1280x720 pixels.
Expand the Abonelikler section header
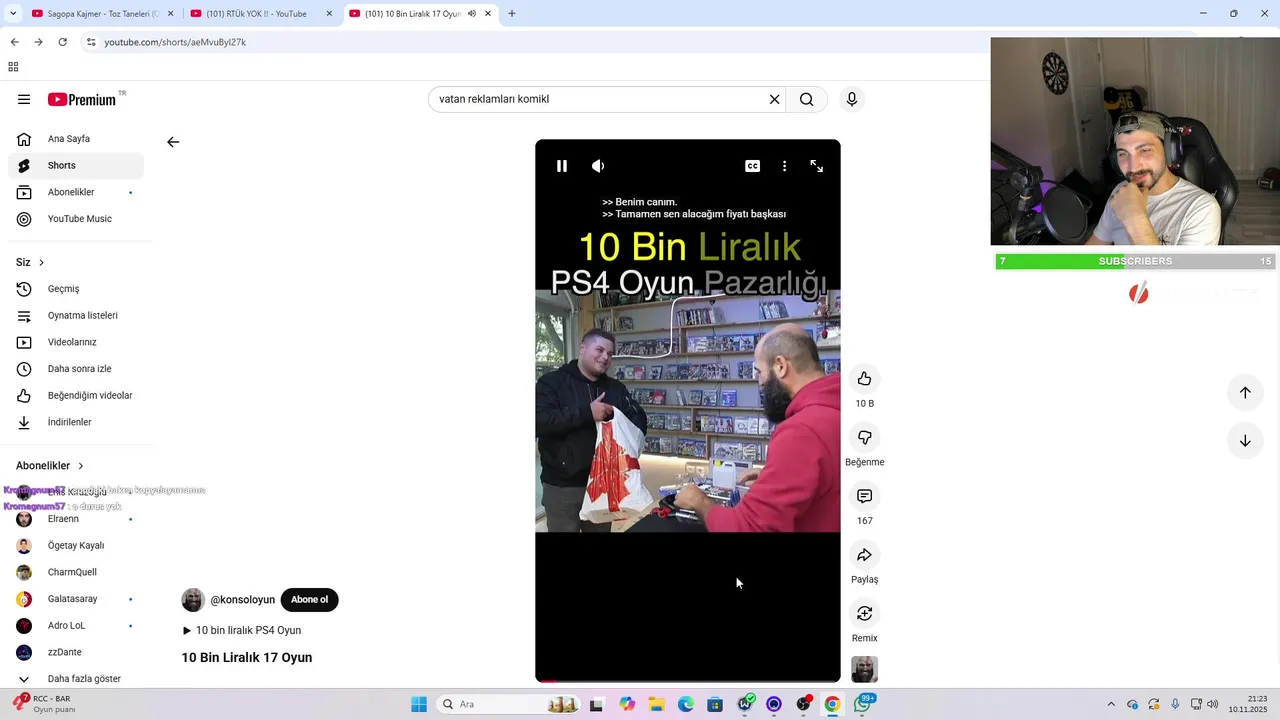50,466
